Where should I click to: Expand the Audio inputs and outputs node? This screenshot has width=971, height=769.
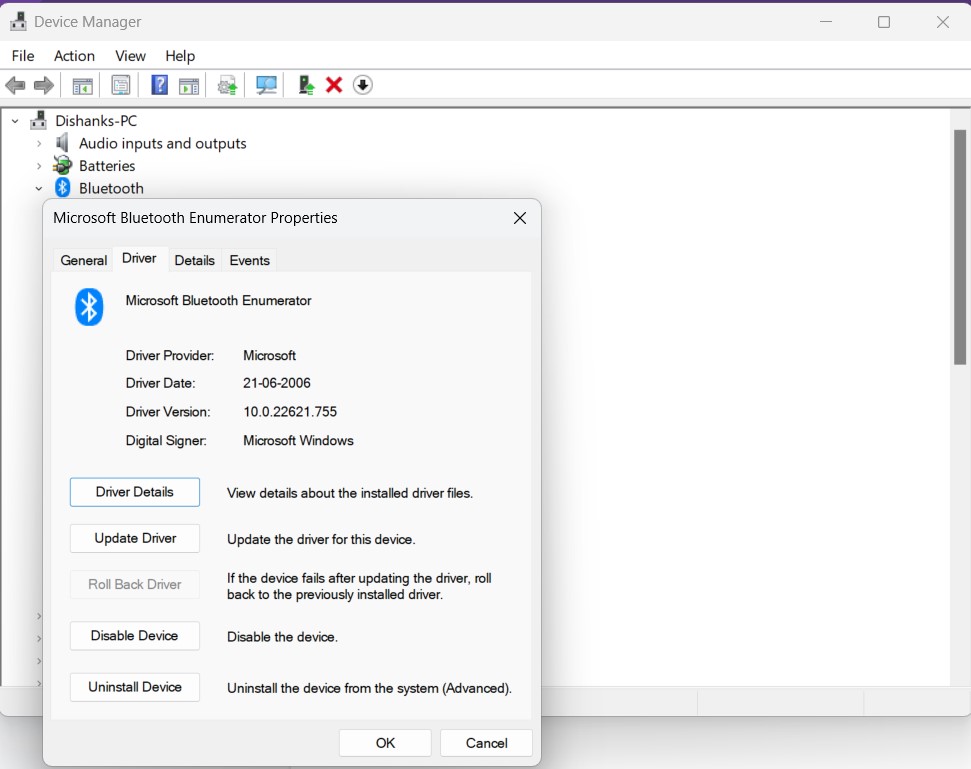pos(39,144)
